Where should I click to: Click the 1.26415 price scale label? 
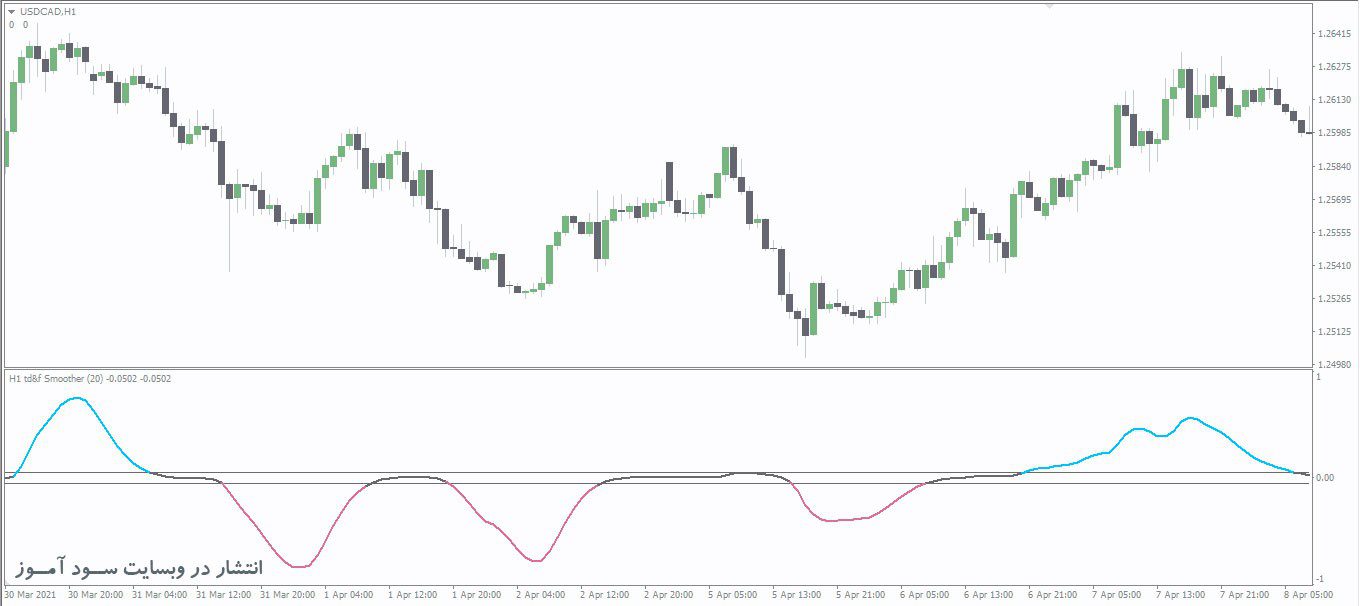coord(1334,34)
